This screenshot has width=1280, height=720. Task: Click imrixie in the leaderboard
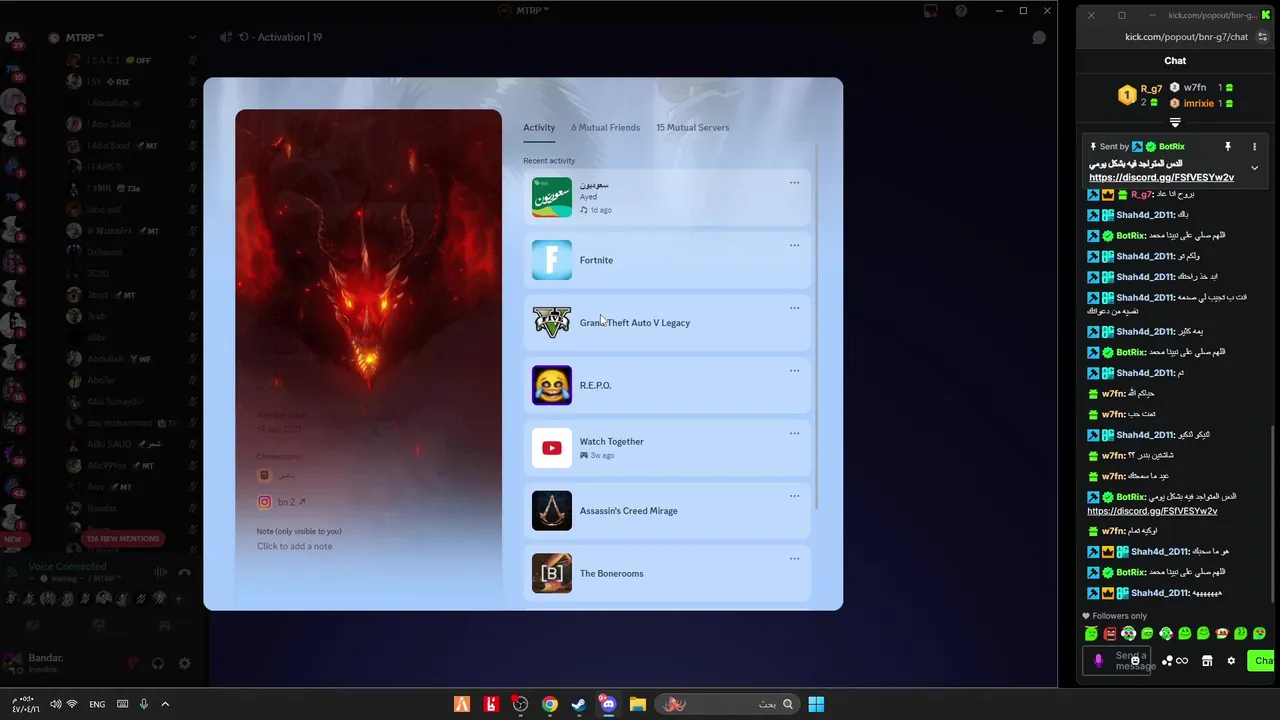tap(1198, 103)
